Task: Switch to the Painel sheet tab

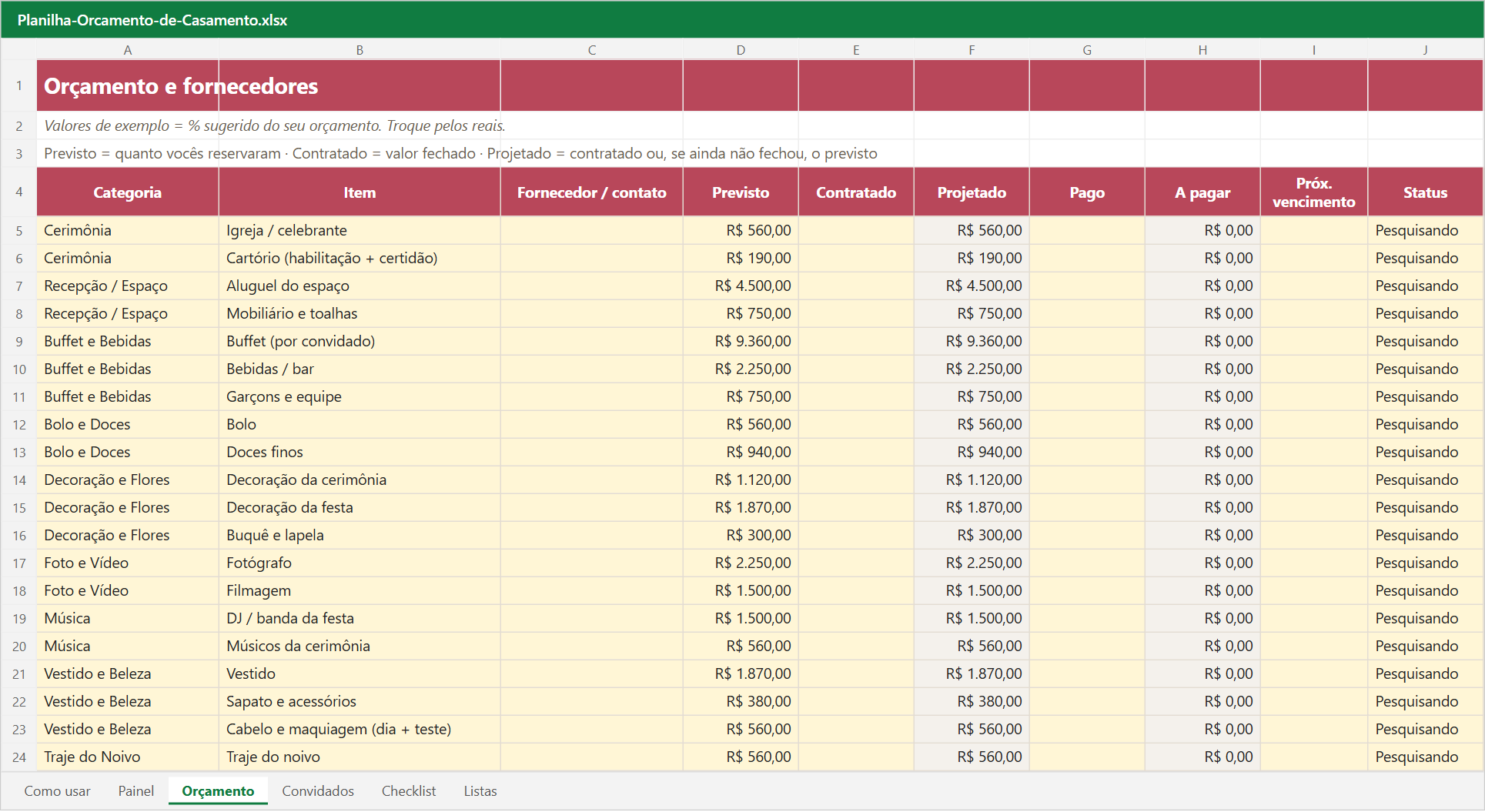Action: (135, 791)
